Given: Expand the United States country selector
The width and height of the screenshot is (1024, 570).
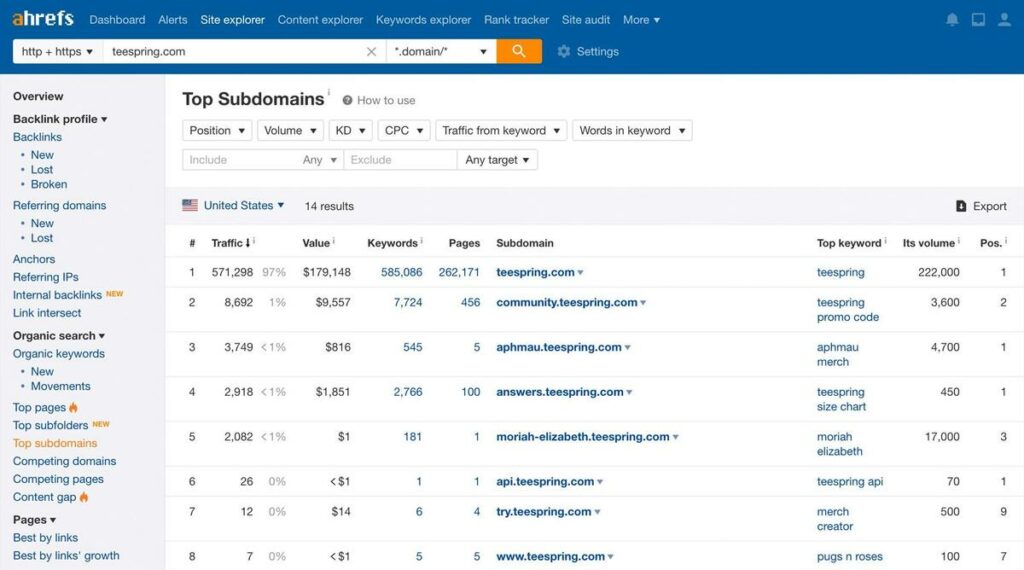Looking at the screenshot, I should point(233,206).
